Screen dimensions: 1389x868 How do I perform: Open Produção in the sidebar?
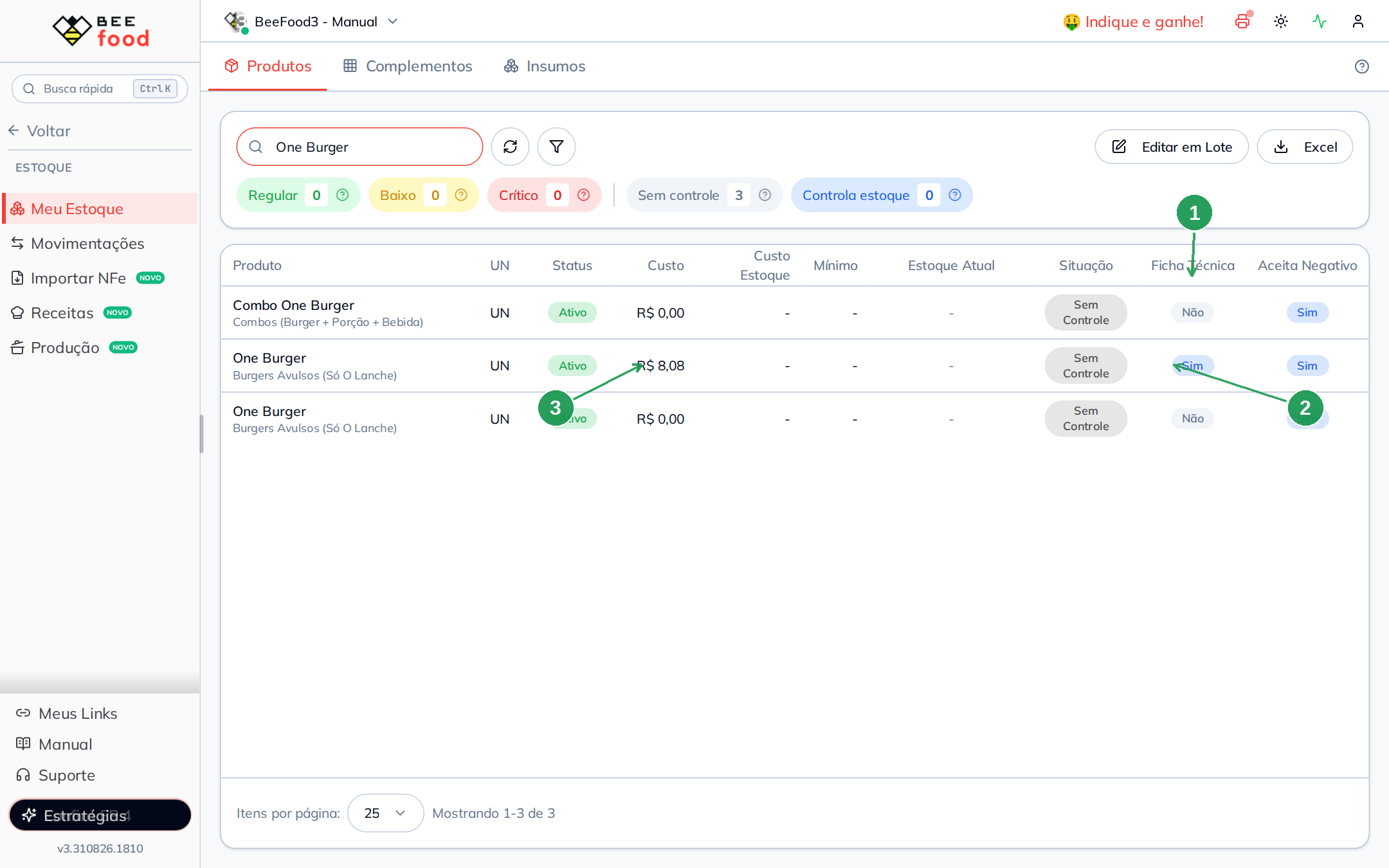(100, 347)
